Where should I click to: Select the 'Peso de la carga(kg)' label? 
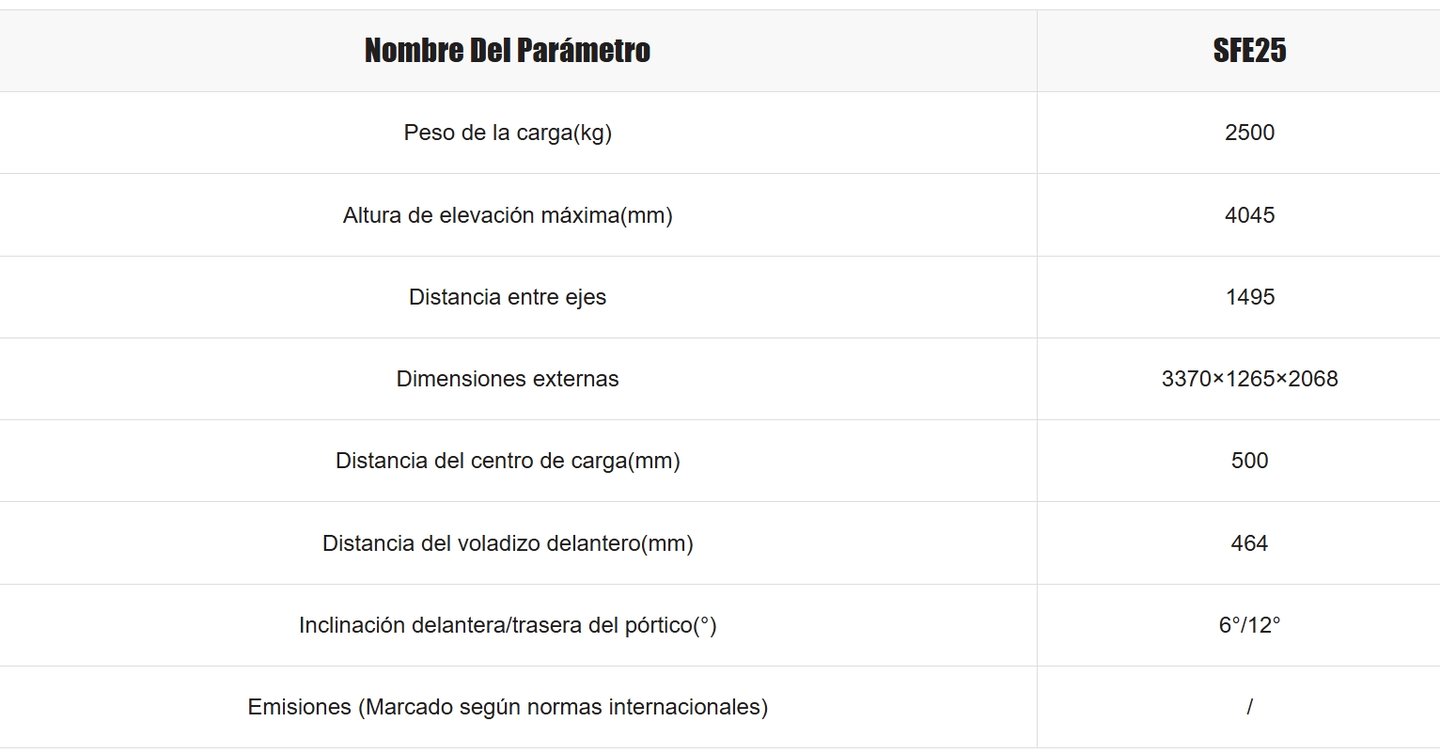507,133
